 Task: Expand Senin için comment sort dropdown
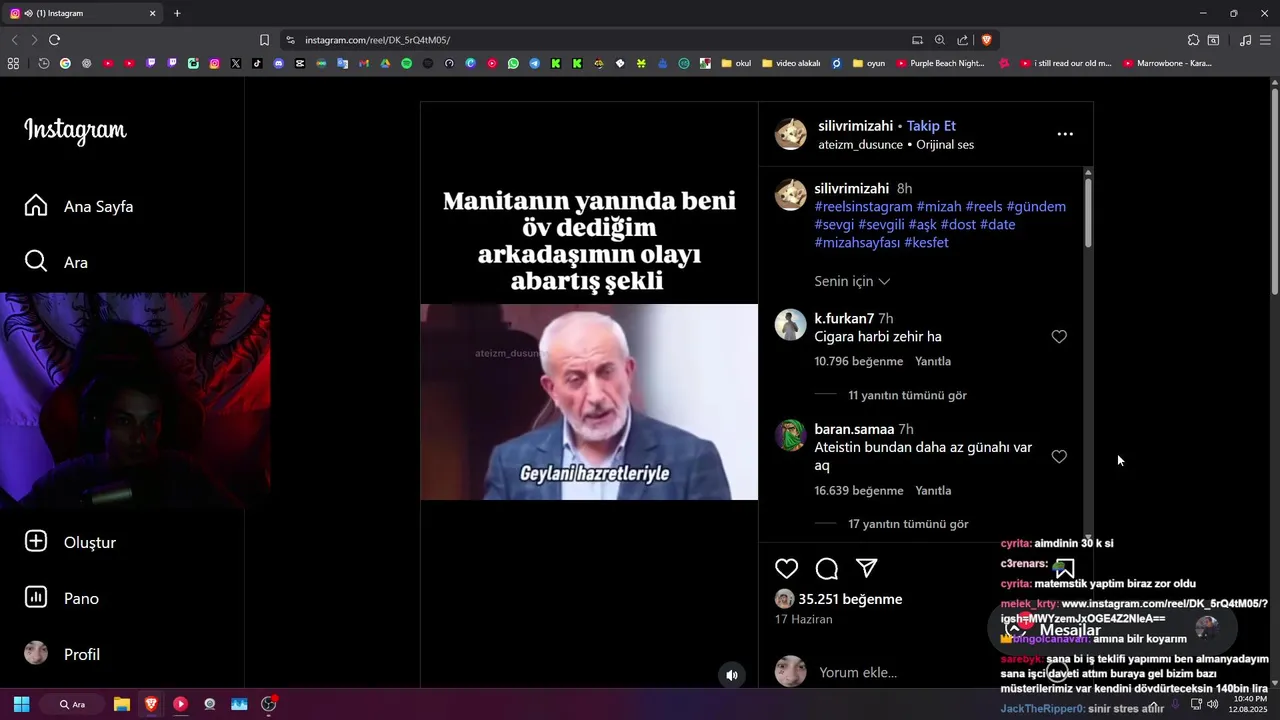point(852,281)
